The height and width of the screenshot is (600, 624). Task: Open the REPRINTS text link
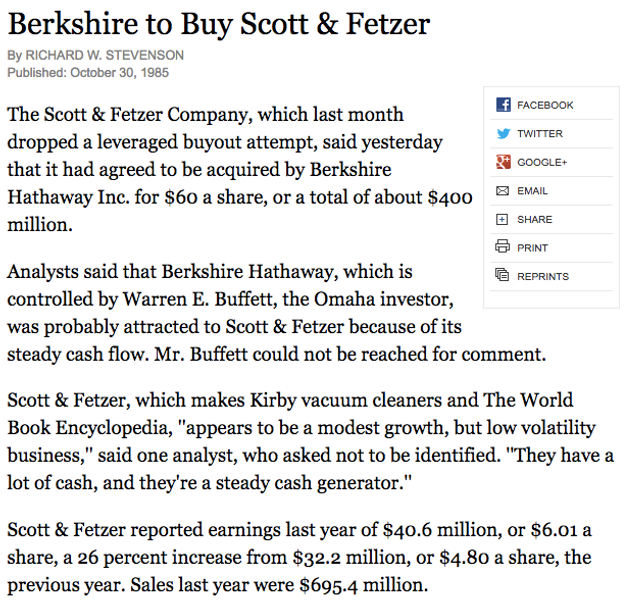543,277
